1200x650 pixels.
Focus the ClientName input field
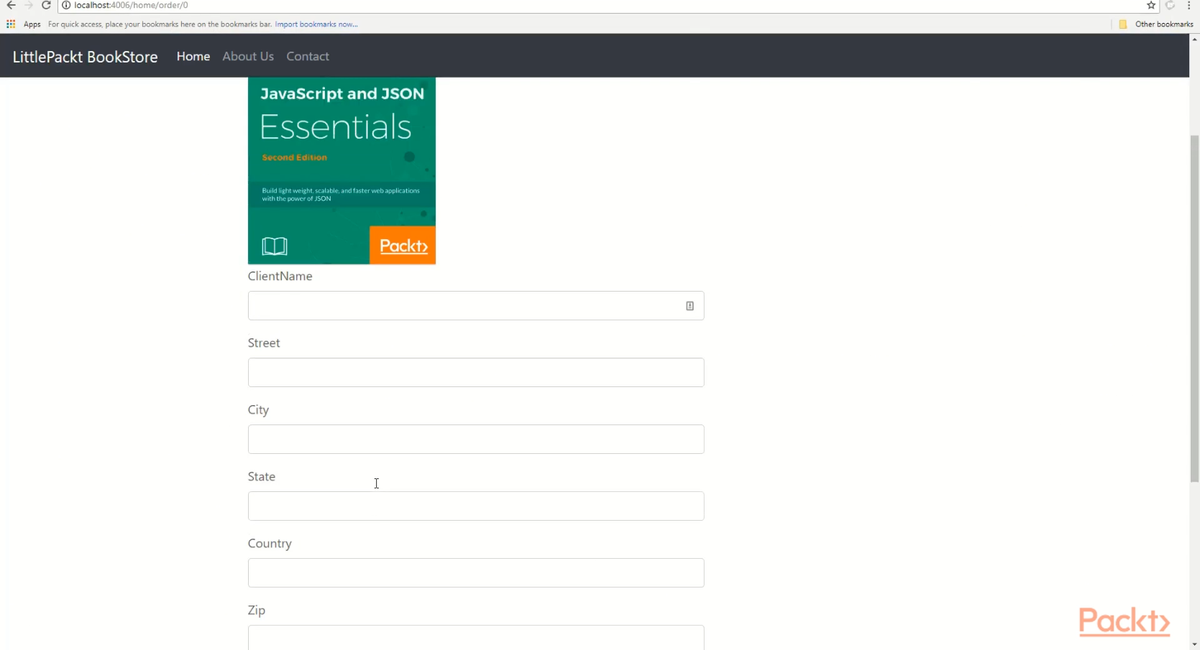click(x=476, y=306)
